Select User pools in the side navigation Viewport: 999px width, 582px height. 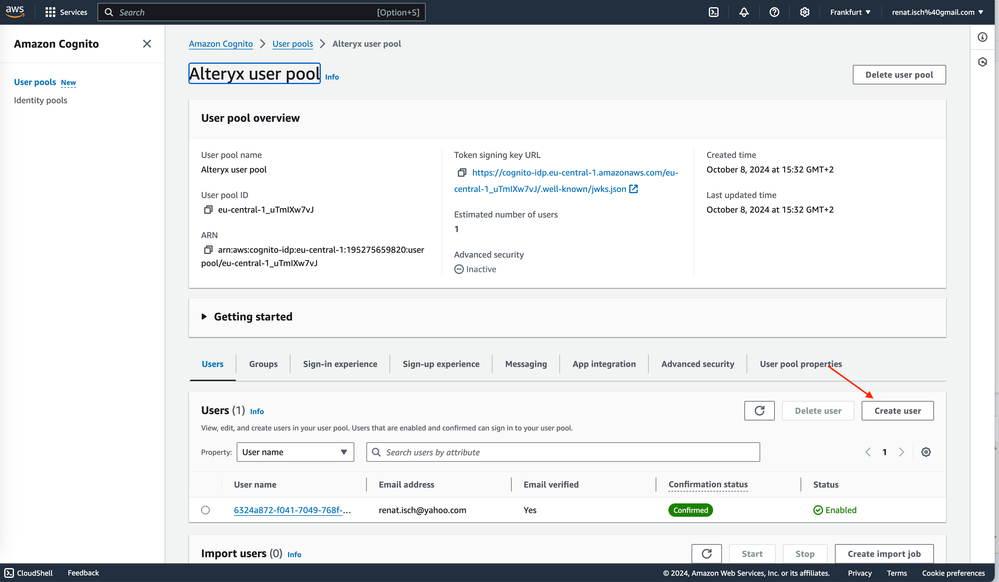[x=35, y=82]
